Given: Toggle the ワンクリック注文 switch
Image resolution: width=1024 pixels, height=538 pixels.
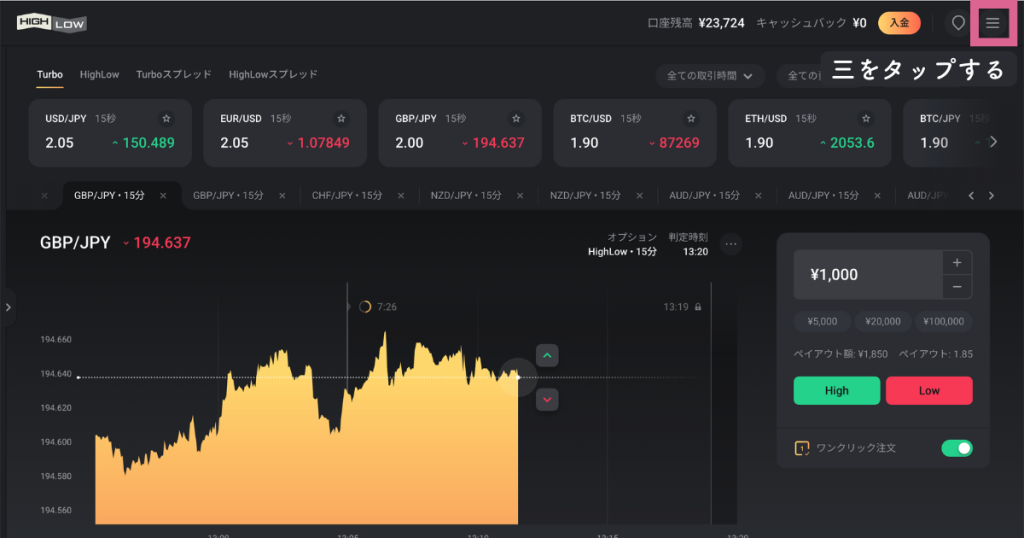Looking at the screenshot, I should [x=956, y=448].
